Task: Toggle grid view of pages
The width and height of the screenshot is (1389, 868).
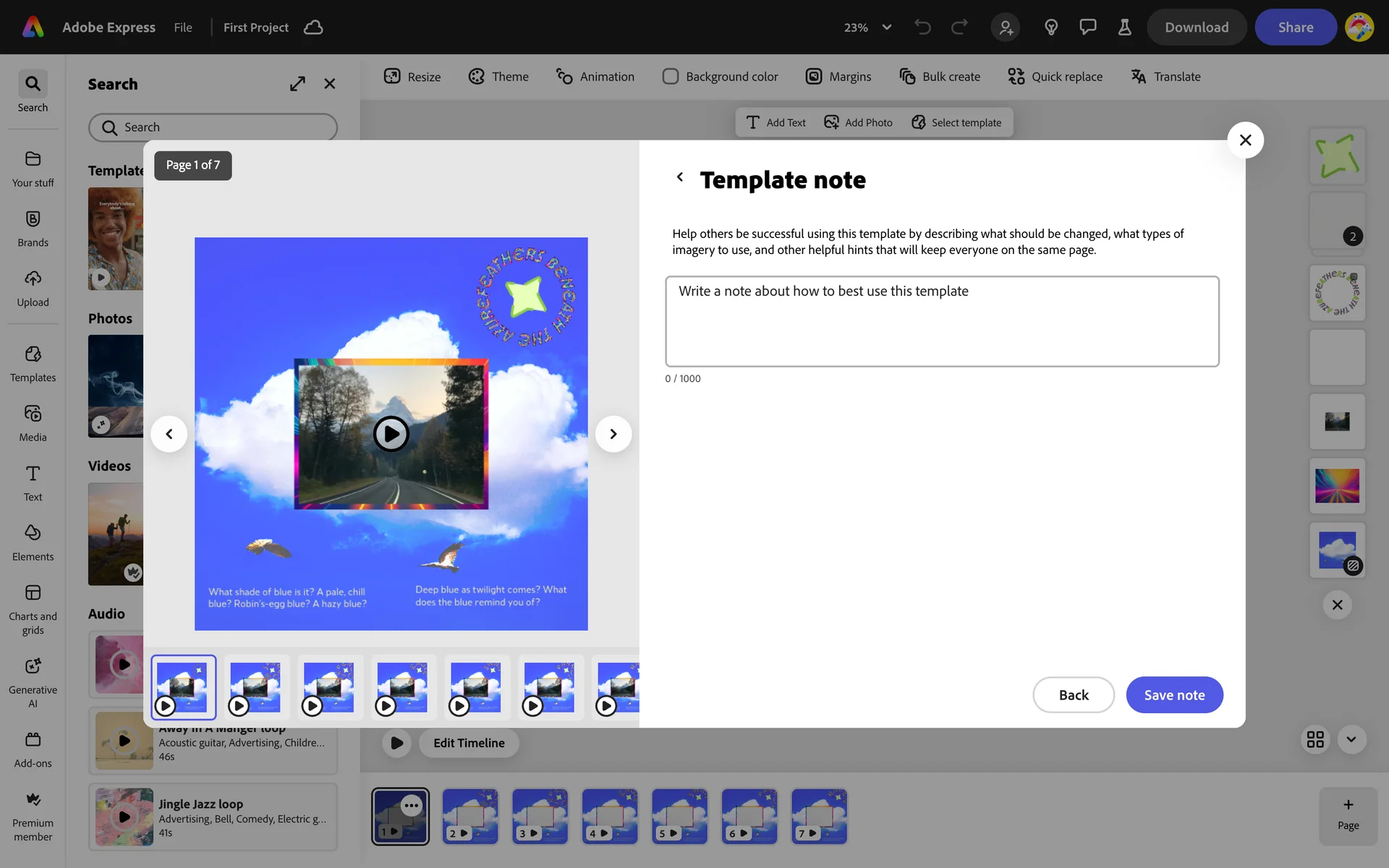Action: [1315, 739]
